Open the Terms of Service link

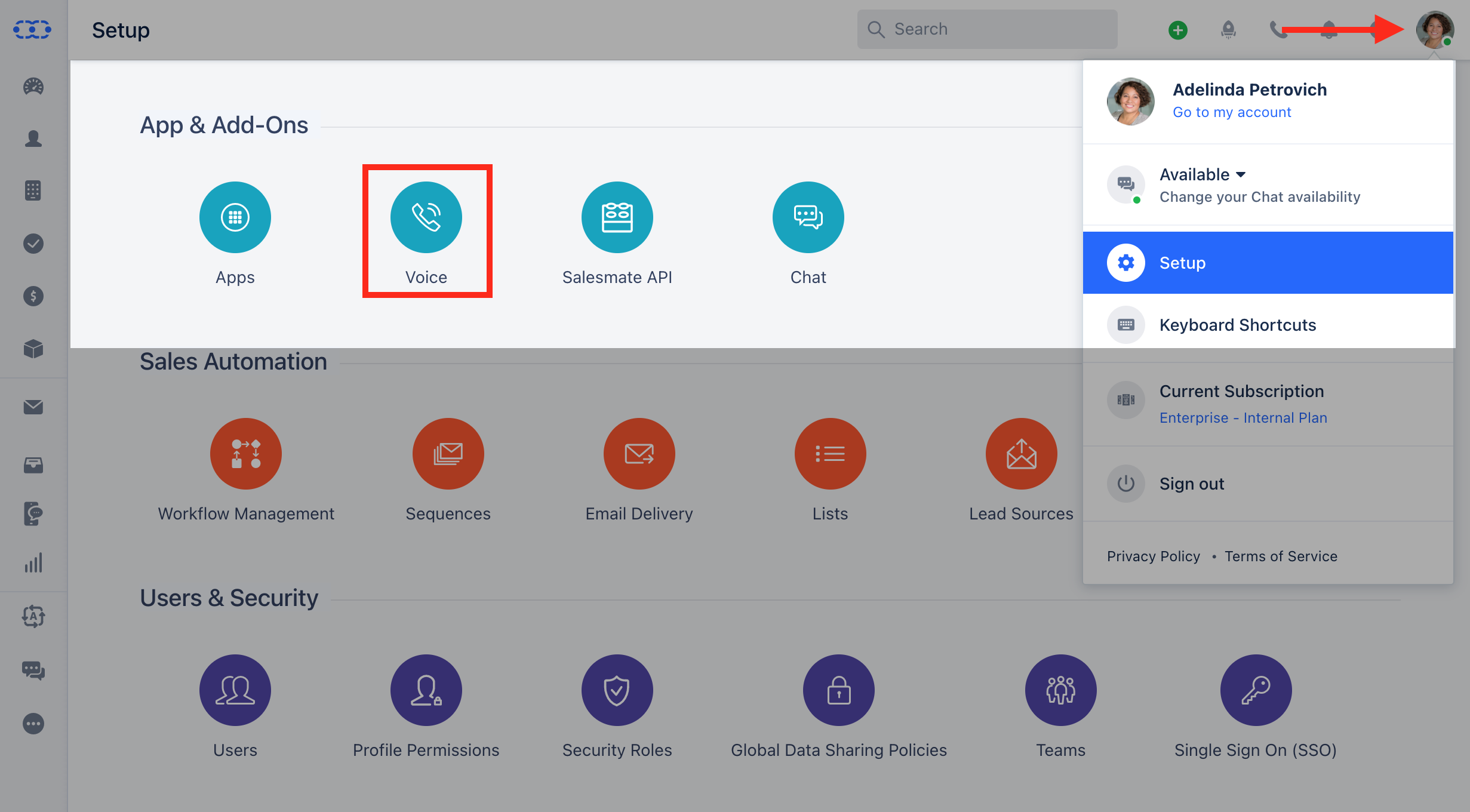pyautogui.click(x=1281, y=556)
